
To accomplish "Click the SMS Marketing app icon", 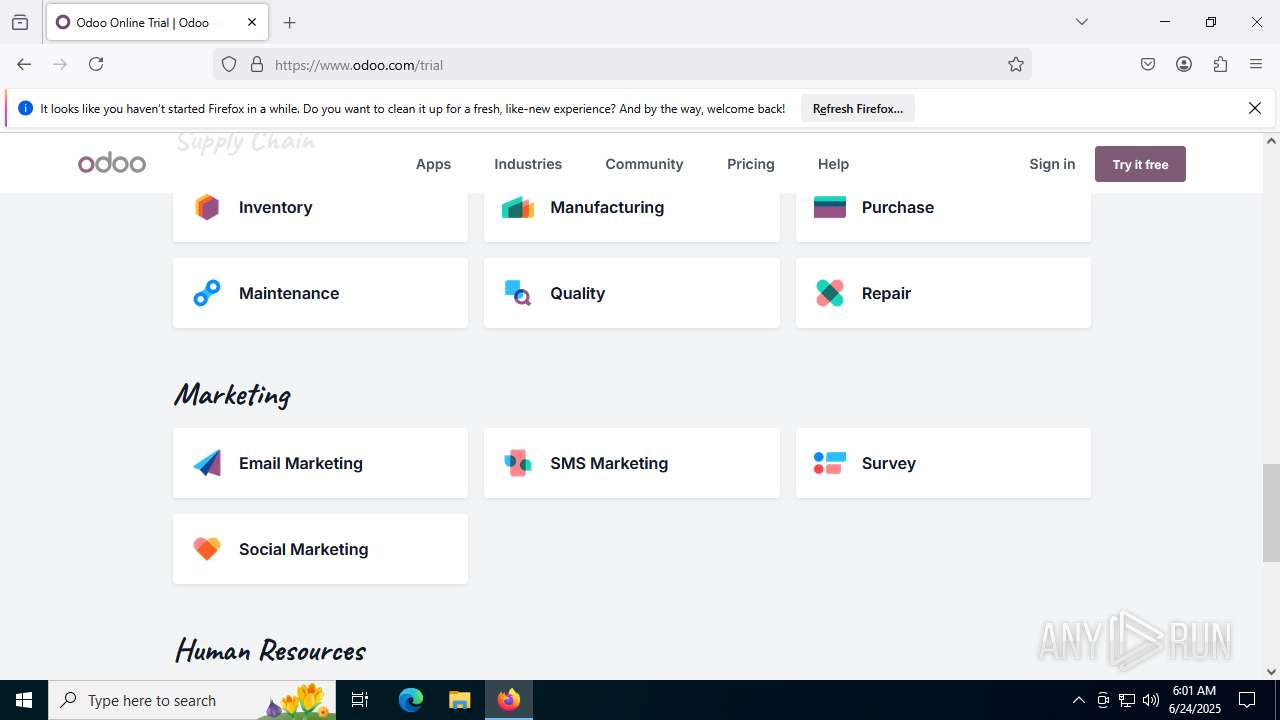I will [518, 463].
